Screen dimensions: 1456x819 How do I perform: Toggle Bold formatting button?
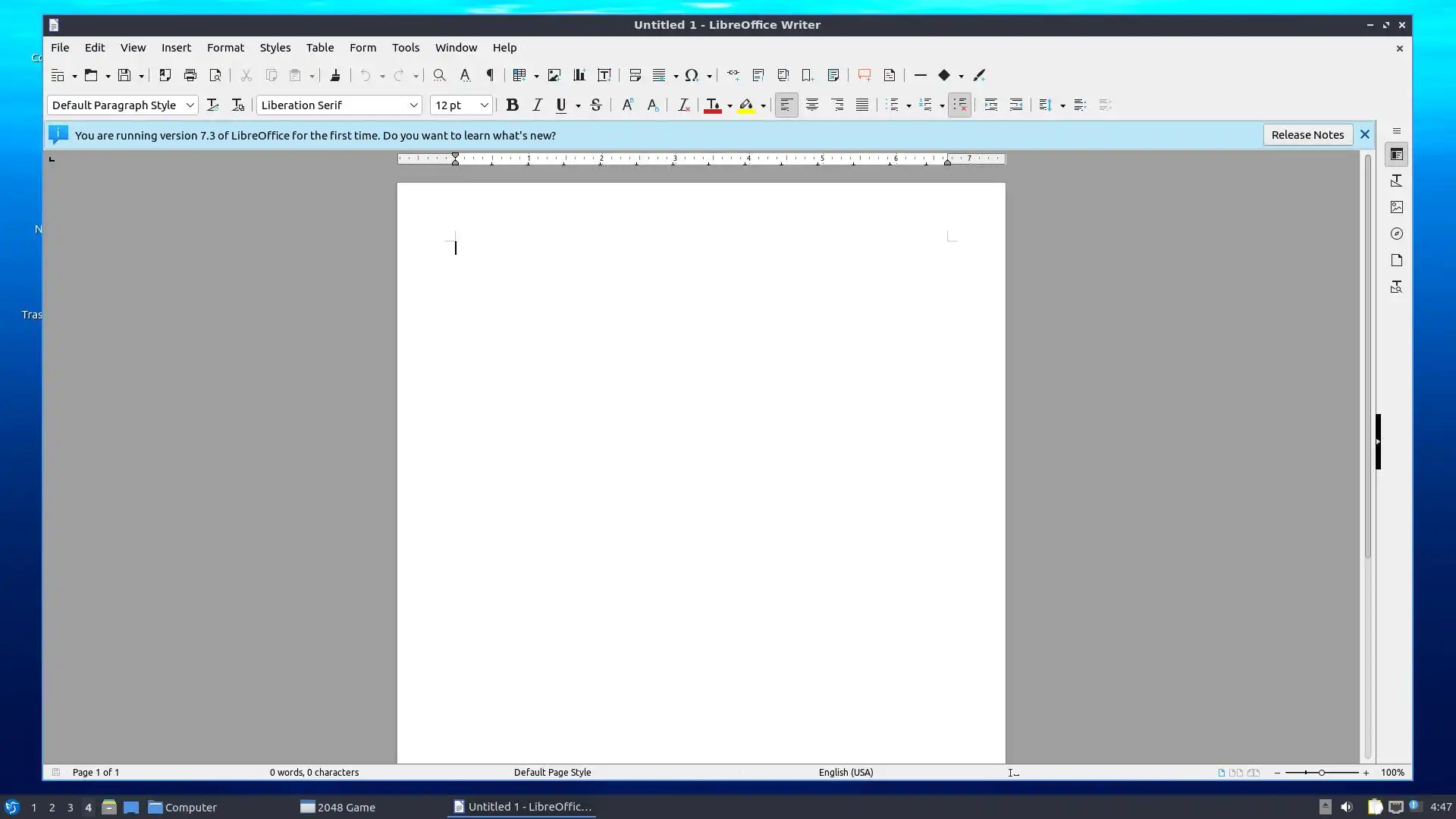click(512, 105)
